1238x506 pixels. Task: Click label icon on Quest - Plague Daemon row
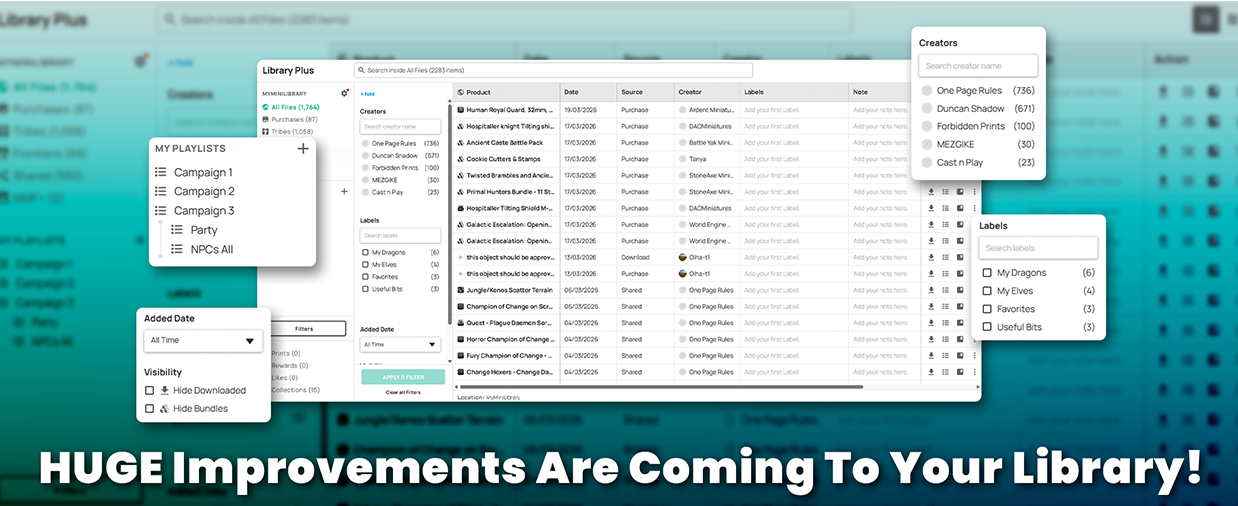pyautogui.click(x=960, y=323)
